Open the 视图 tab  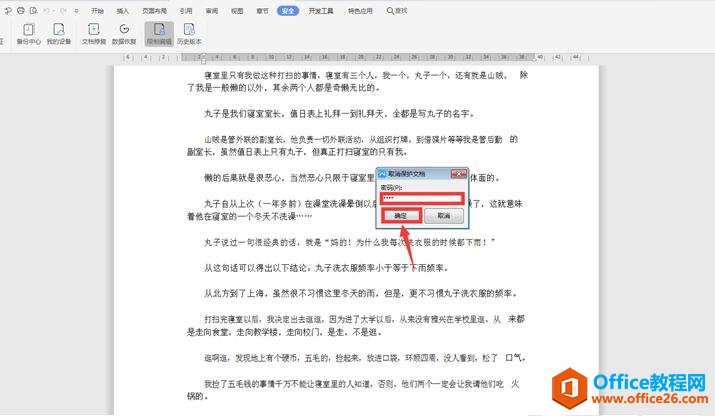tap(237, 10)
